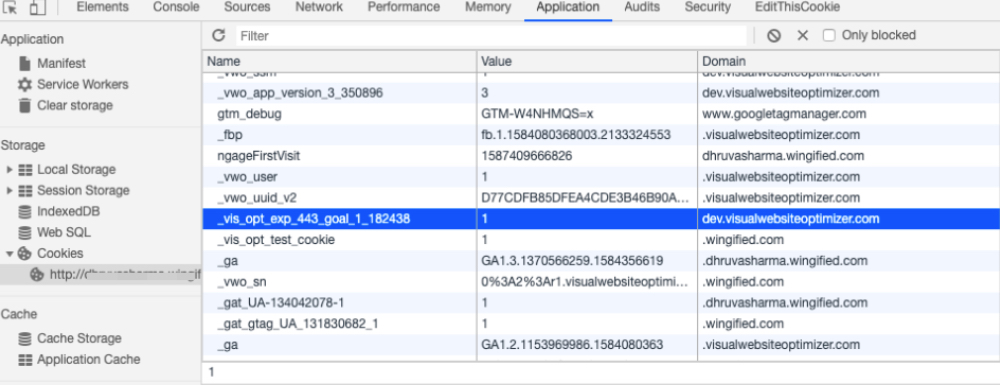Click the Cookies icon in the sidebar
This screenshot has width=1000, height=385.
25,253
